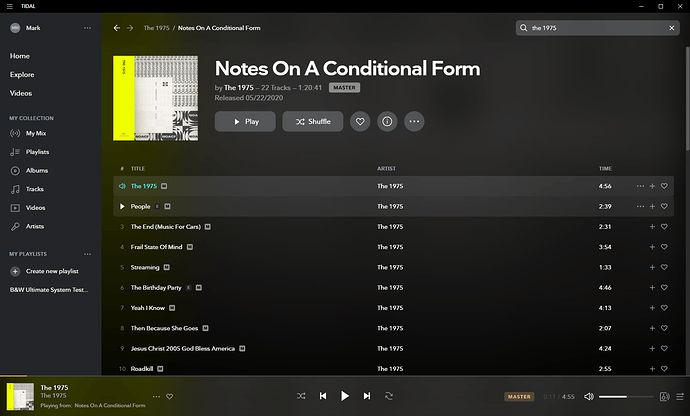Add The Birthday Party to playlist
Screen dimensions: 690x416
point(652,287)
